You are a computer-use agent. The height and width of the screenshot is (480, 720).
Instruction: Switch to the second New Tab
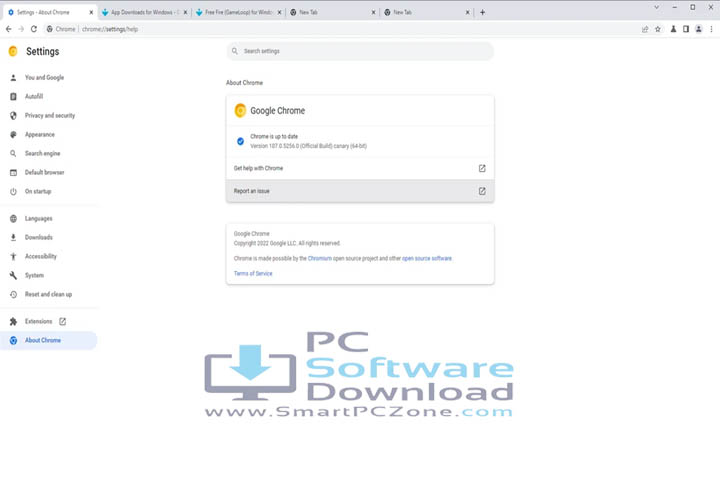pos(427,12)
